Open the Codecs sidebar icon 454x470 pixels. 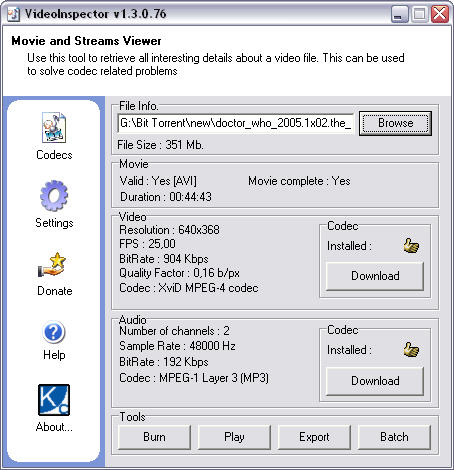coord(54,128)
